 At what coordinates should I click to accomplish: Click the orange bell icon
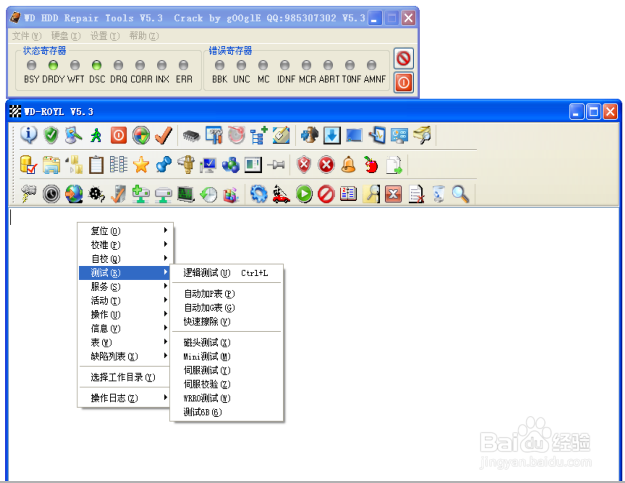click(x=348, y=165)
